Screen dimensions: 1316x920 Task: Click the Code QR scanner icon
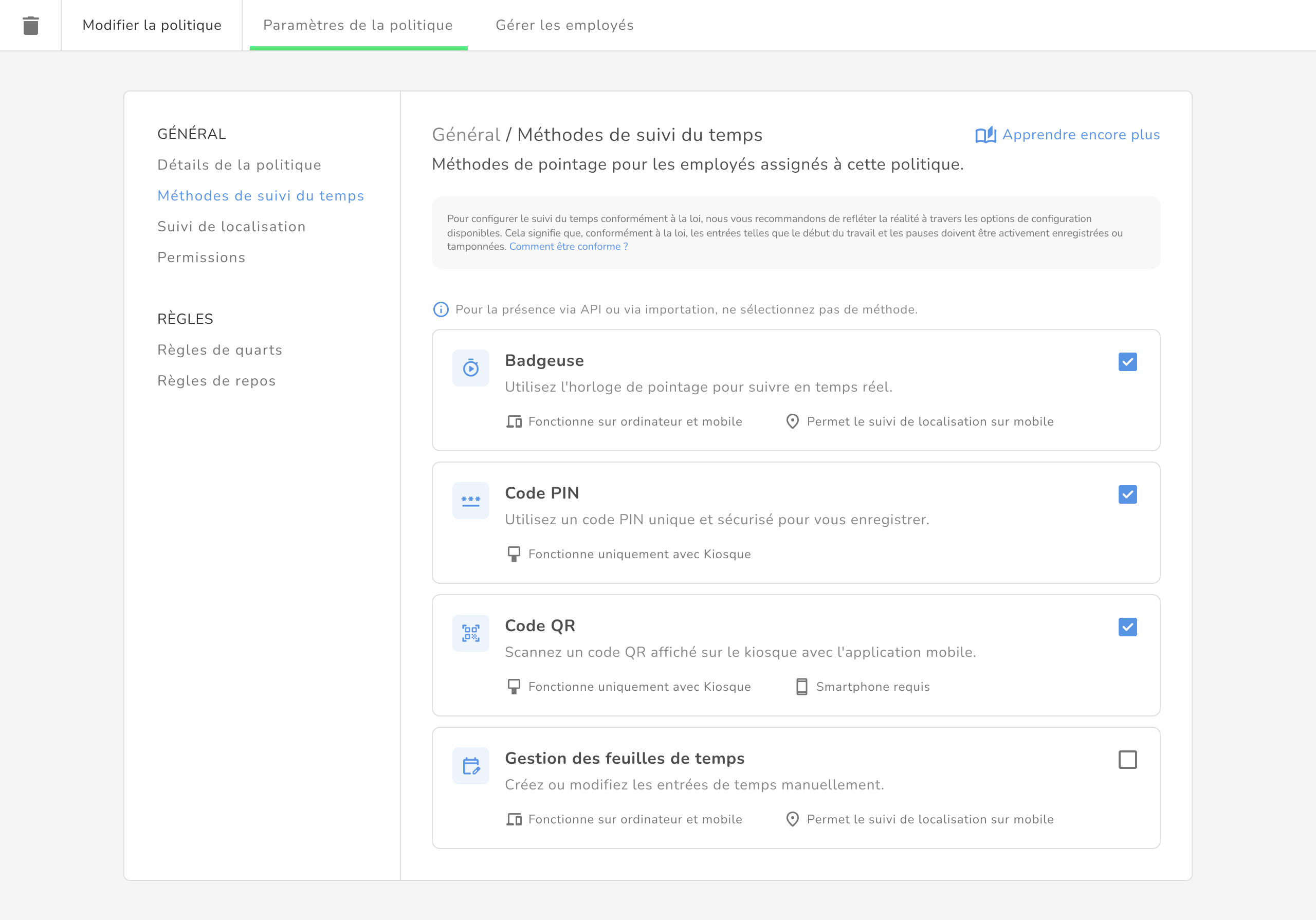point(470,633)
